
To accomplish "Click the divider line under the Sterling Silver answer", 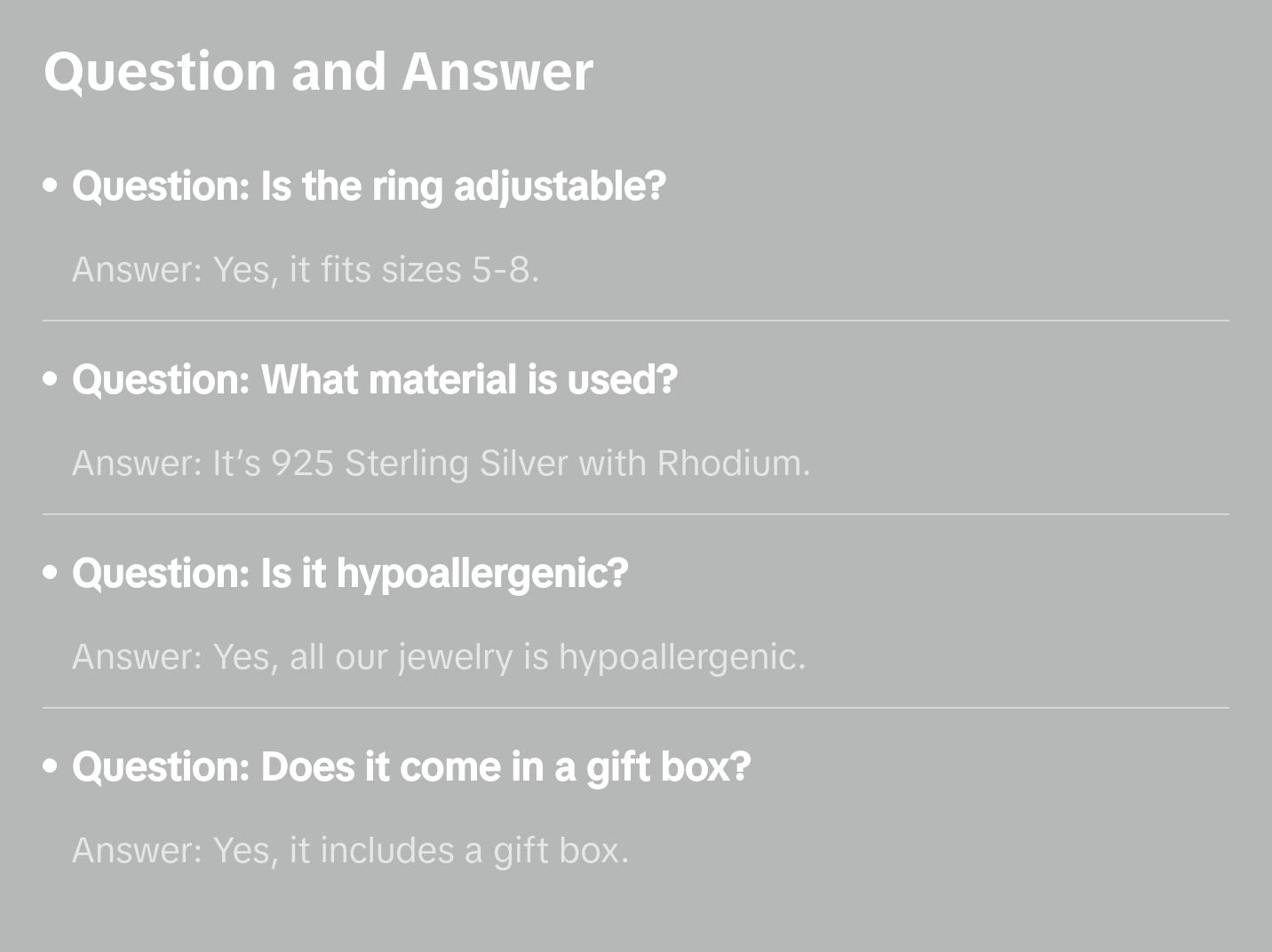I will point(636,514).
